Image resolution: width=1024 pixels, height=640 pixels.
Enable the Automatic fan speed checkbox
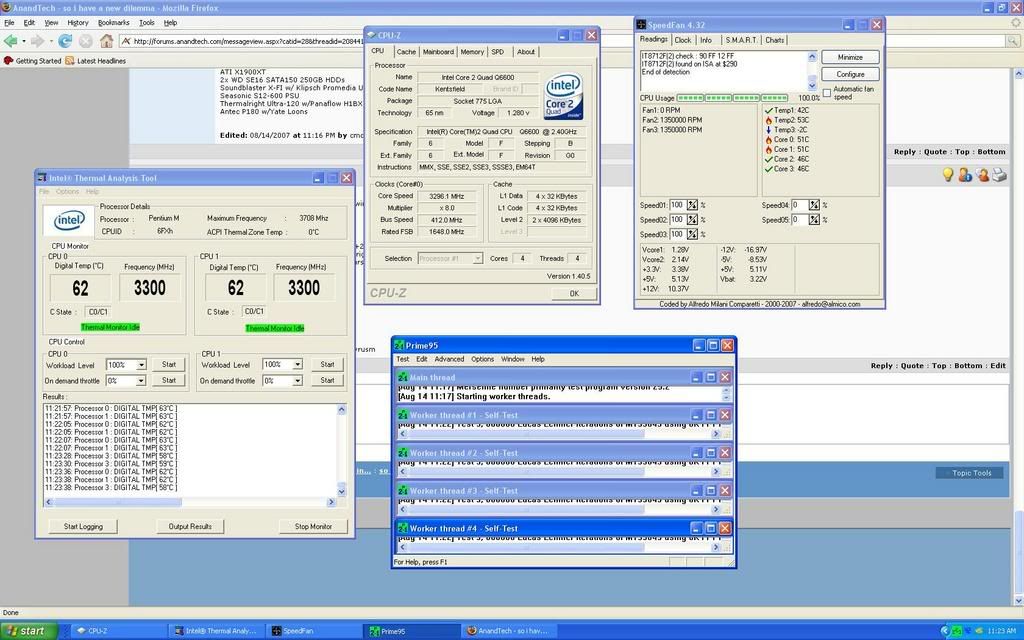click(x=827, y=93)
